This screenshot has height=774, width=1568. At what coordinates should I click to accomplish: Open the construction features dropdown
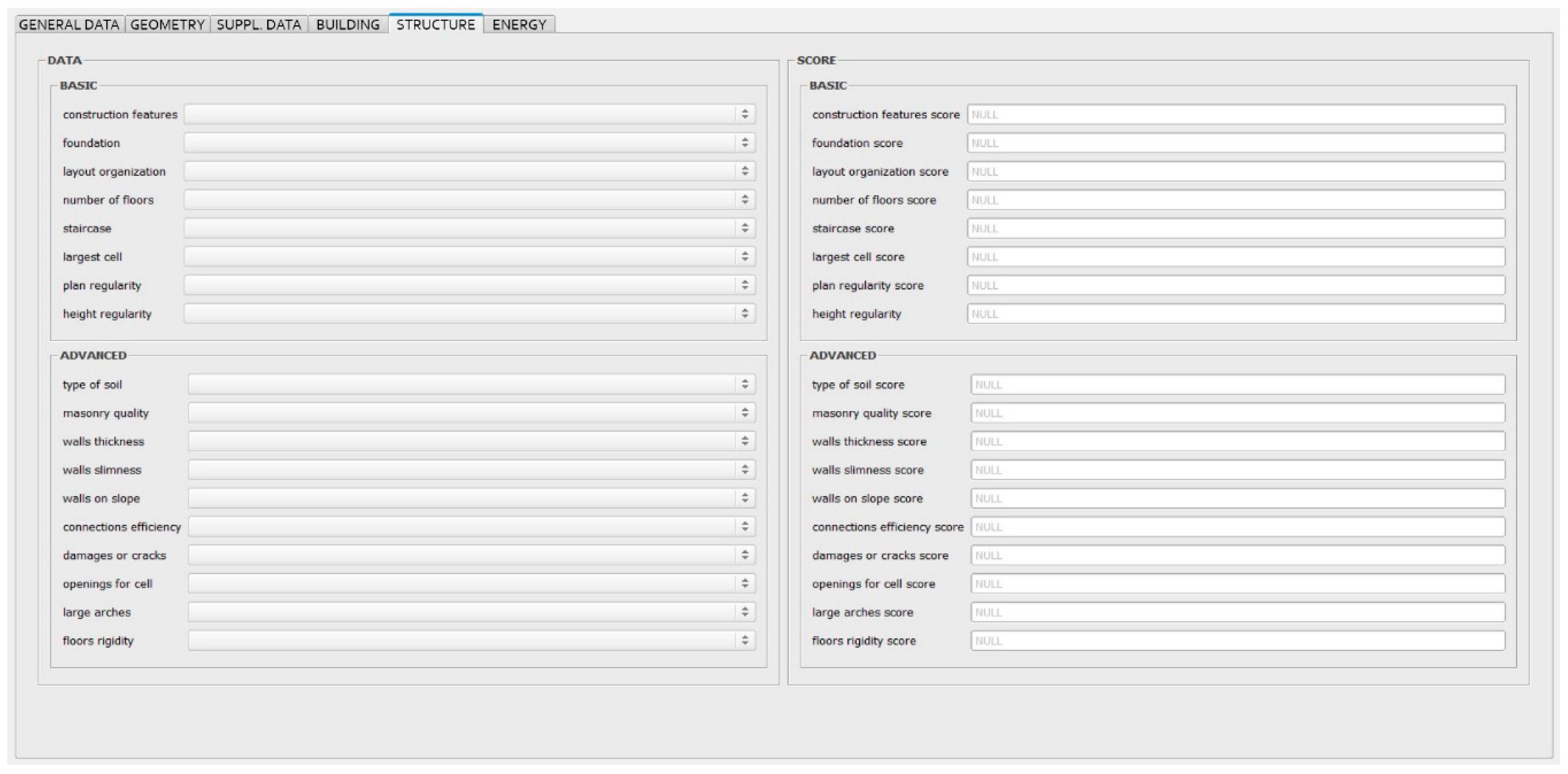469,115
